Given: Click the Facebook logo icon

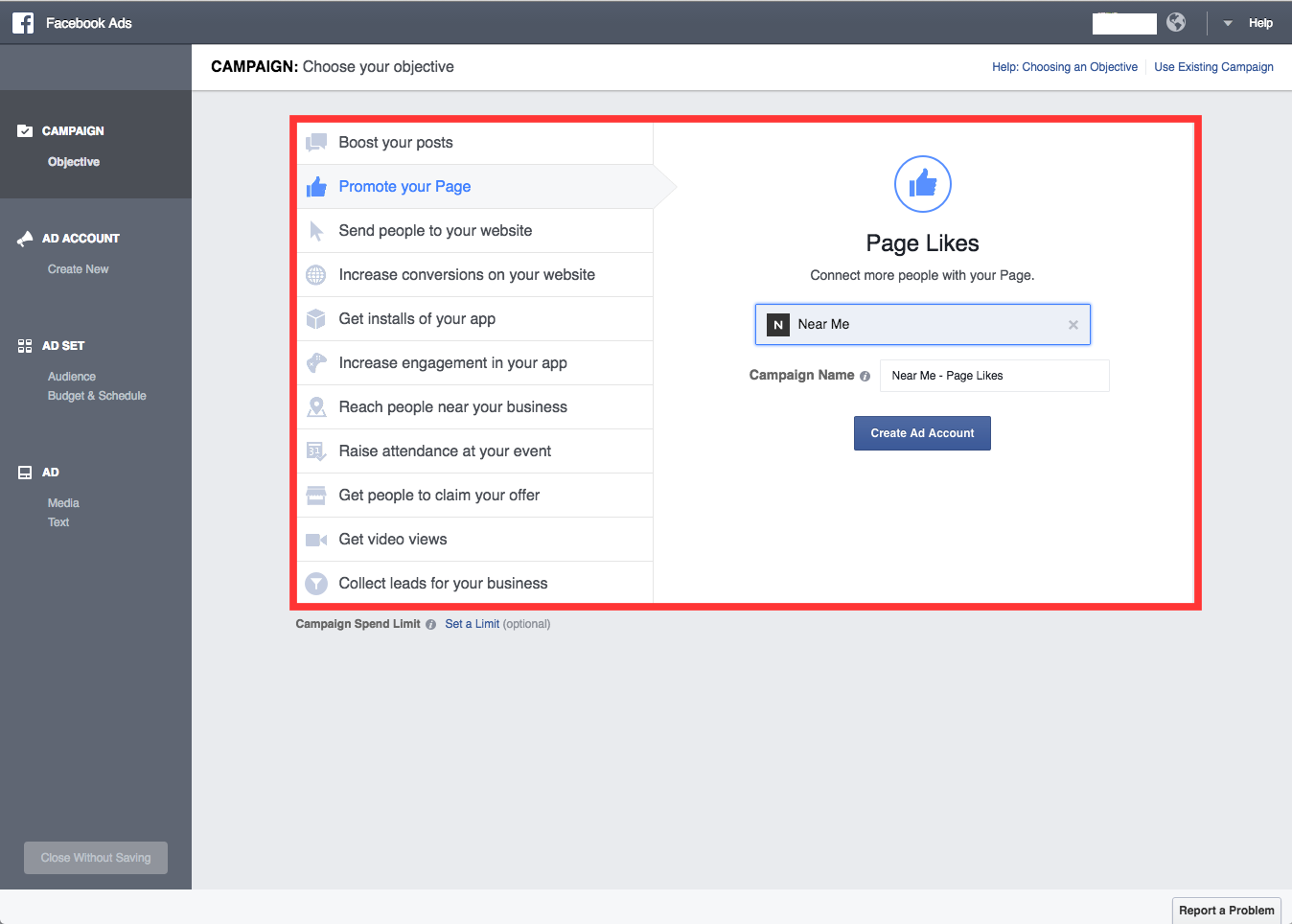Looking at the screenshot, I should pos(23,23).
